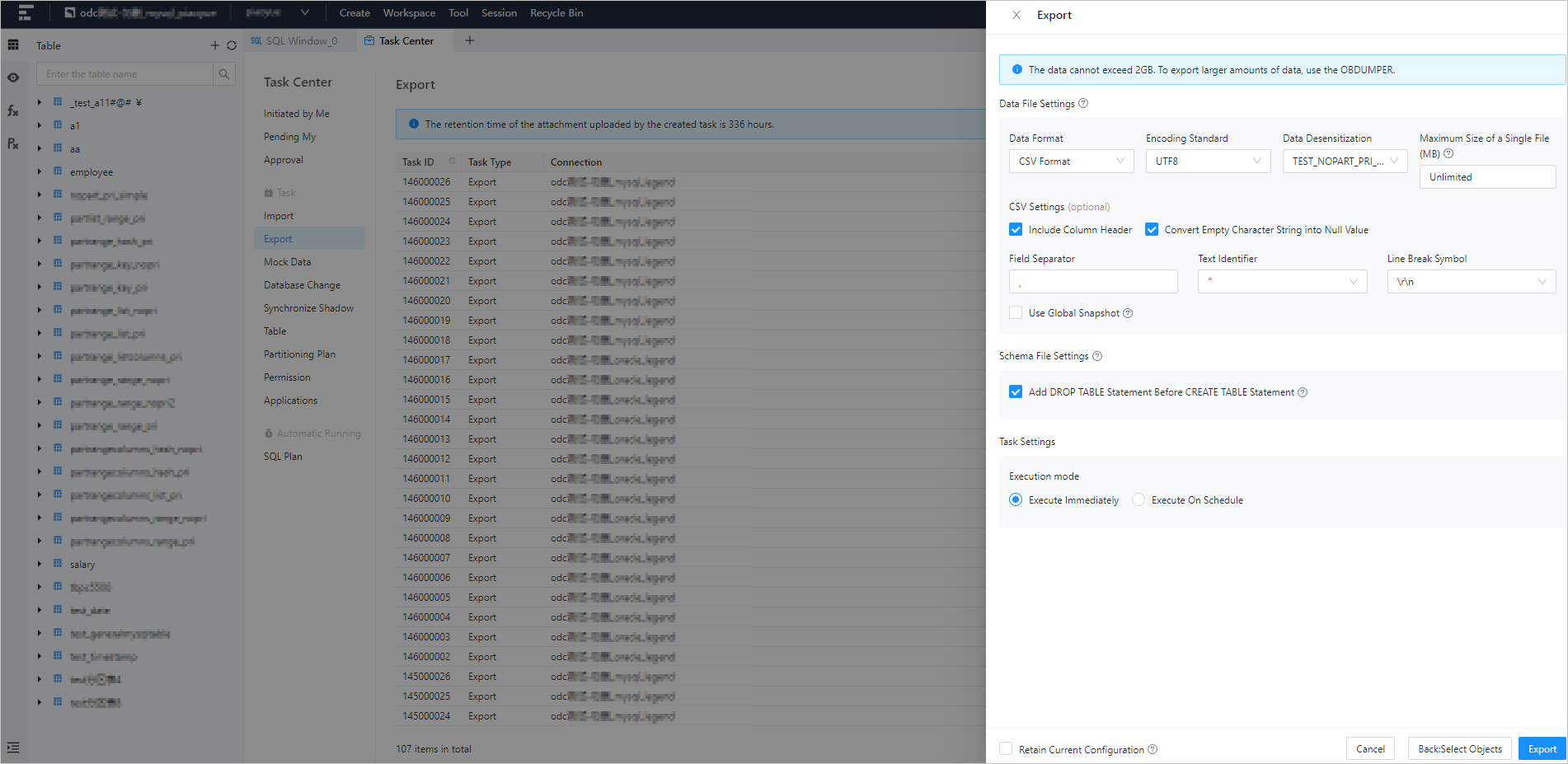Enable Use Global Snapshot checkbox

pos(1016,313)
